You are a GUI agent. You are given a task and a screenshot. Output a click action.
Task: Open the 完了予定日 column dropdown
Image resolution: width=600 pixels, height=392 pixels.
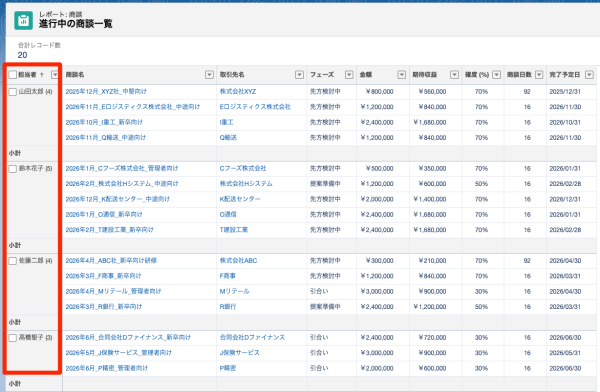(x=589, y=75)
